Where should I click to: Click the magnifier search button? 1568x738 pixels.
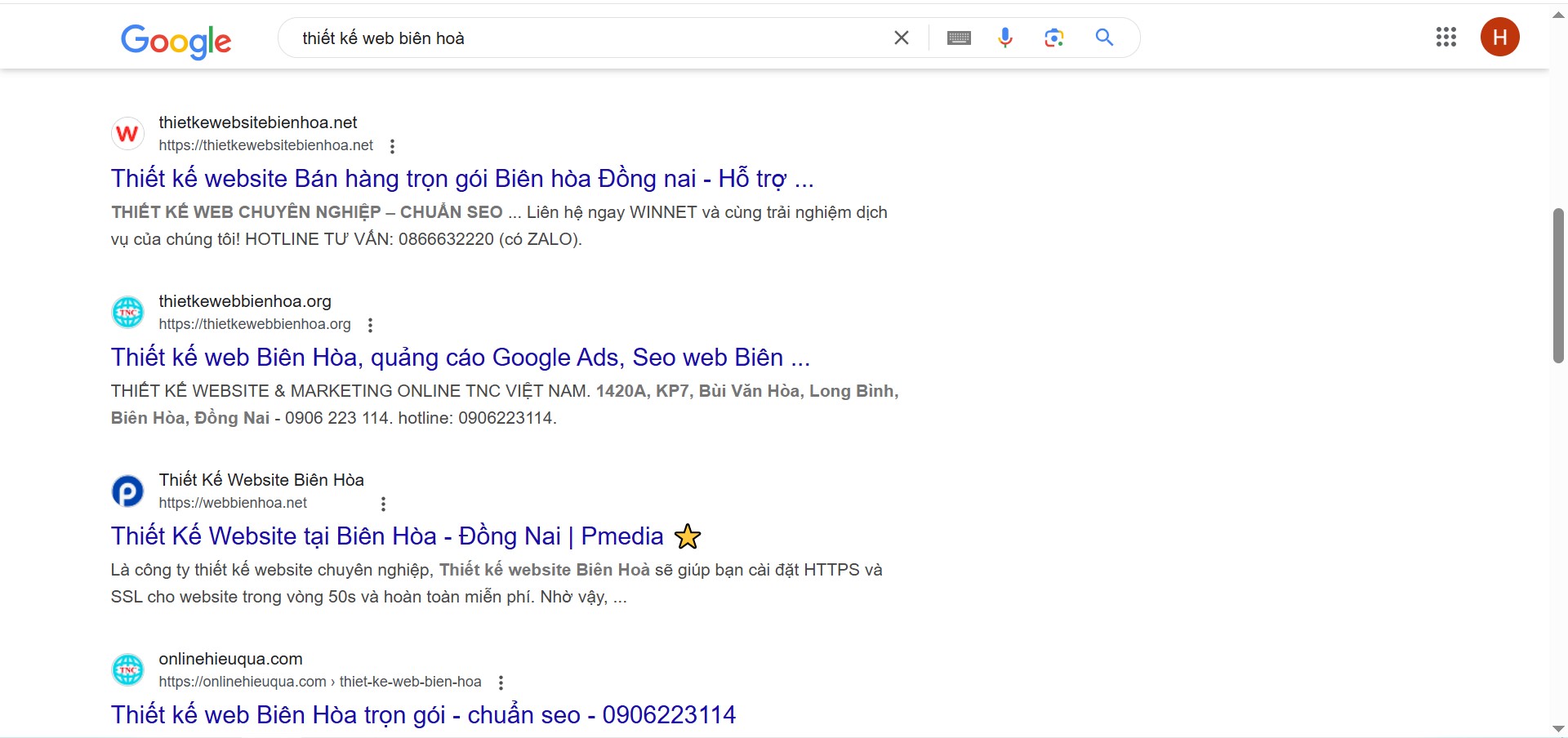pos(1104,38)
